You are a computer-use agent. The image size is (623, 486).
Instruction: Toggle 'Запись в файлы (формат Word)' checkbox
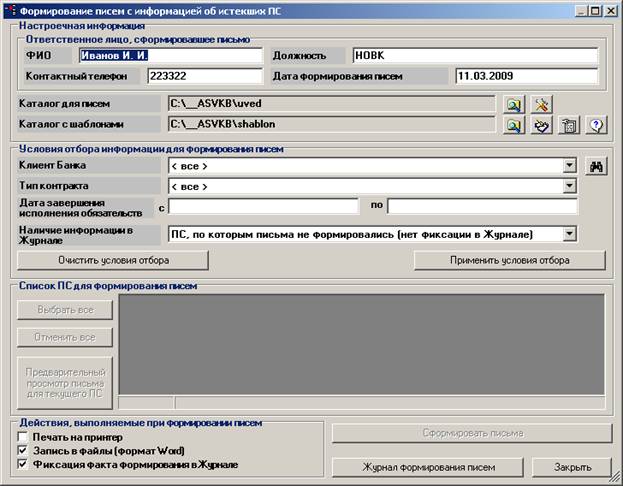23,452
